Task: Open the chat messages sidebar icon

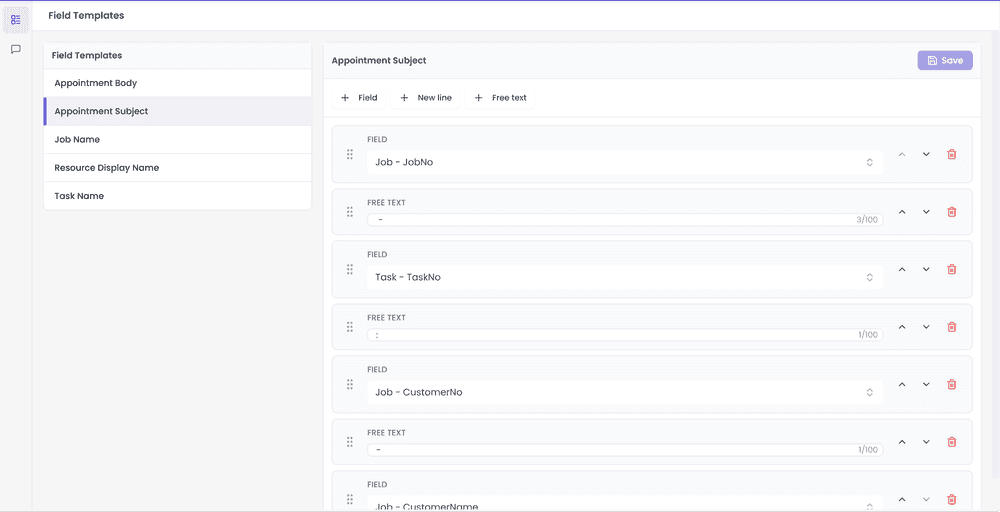Action: pyautogui.click(x=16, y=49)
